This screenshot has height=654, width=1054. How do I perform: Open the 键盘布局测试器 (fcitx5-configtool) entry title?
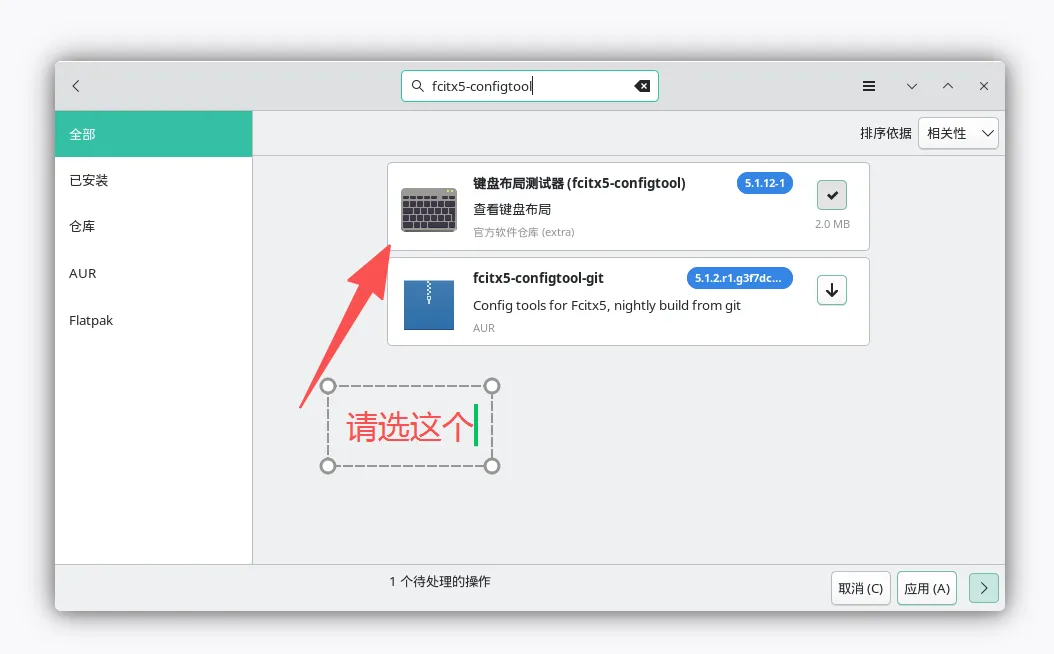pyautogui.click(x=579, y=183)
